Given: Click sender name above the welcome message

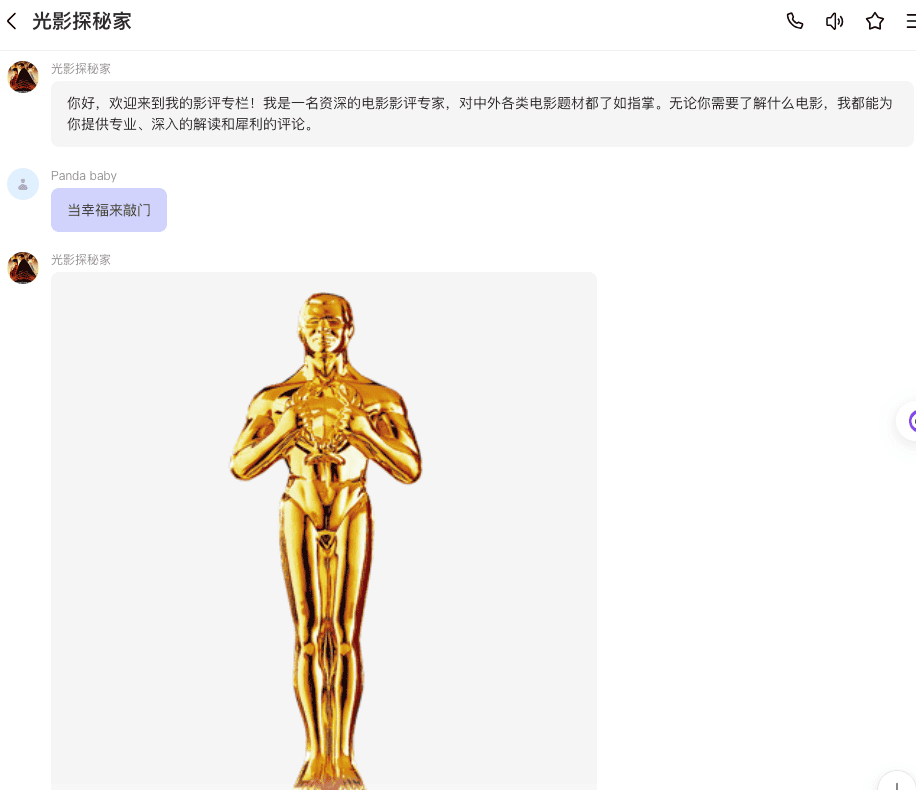Looking at the screenshot, I should [x=81, y=69].
